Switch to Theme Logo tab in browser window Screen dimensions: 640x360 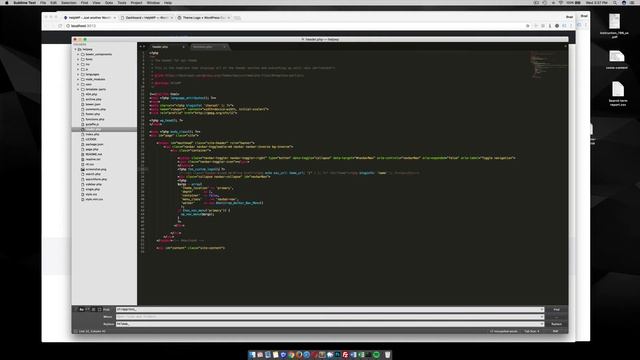tap(204, 18)
